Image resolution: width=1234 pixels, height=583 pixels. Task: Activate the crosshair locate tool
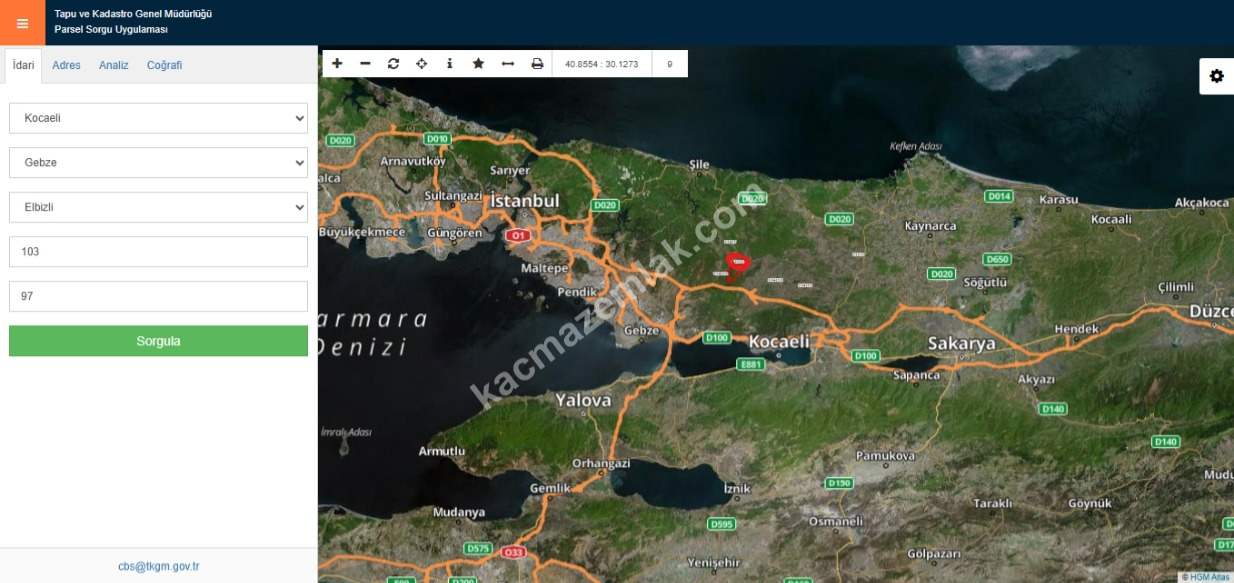click(421, 64)
